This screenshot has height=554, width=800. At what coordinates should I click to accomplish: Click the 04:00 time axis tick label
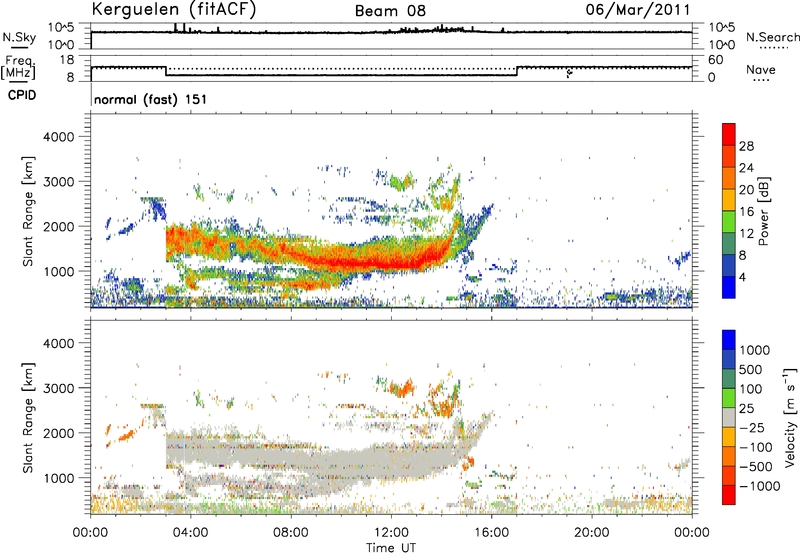[190, 533]
